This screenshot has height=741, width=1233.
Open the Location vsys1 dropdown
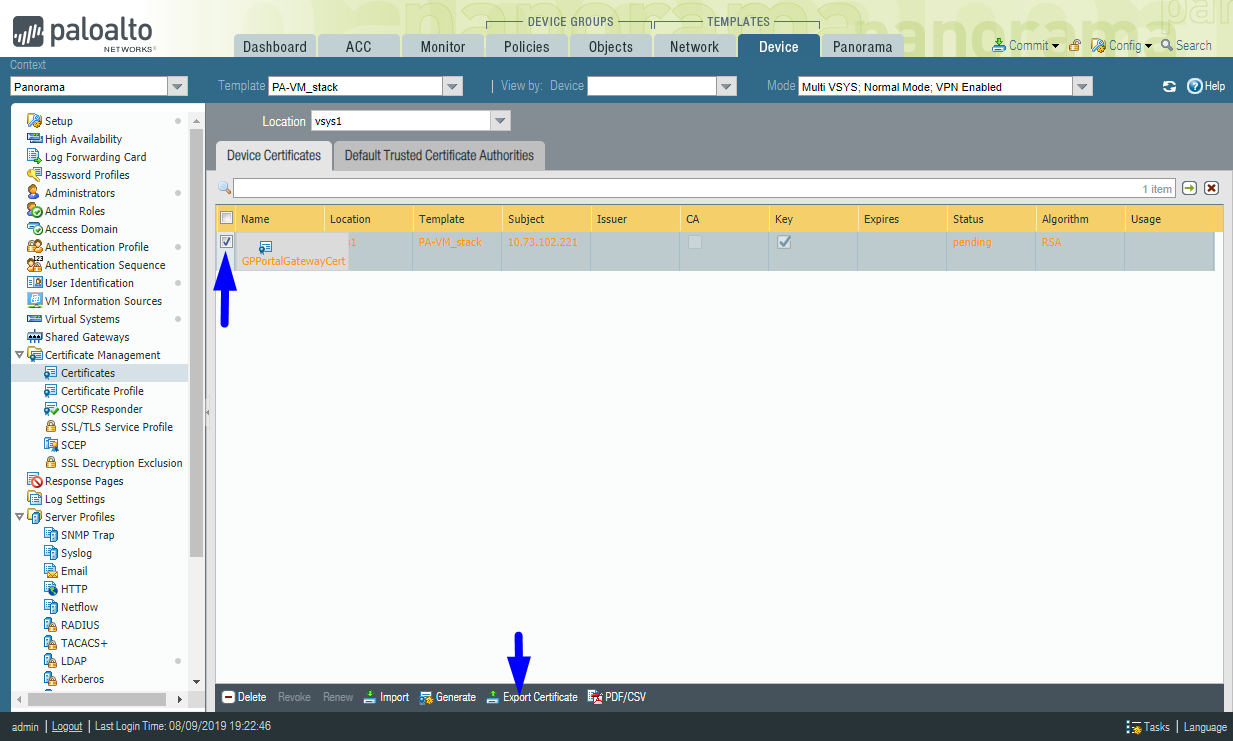point(500,121)
